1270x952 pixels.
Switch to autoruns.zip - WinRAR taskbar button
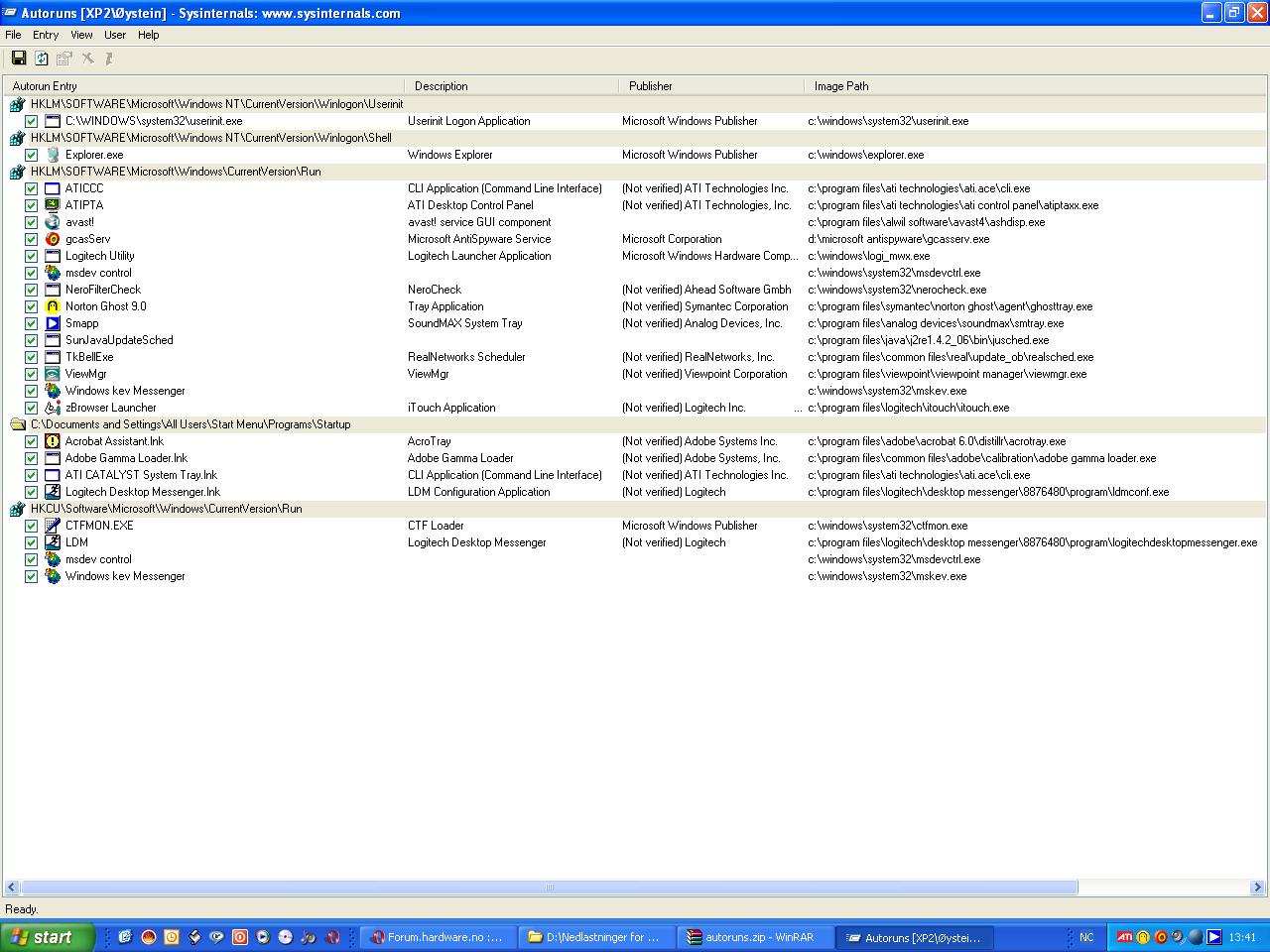point(756,937)
